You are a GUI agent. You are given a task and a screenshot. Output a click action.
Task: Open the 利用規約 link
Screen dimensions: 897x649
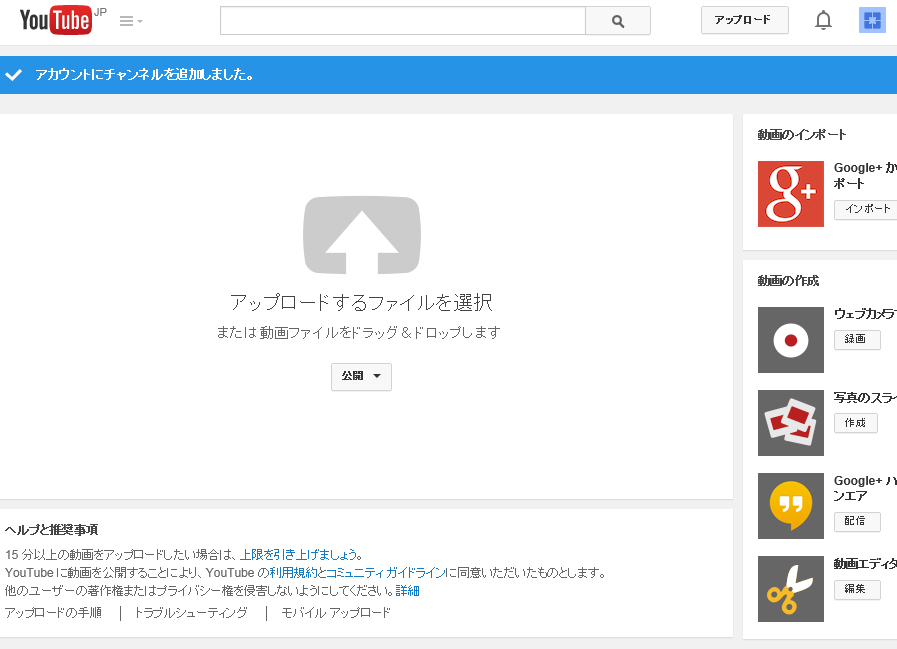pyautogui.click(x=292, y=573)
